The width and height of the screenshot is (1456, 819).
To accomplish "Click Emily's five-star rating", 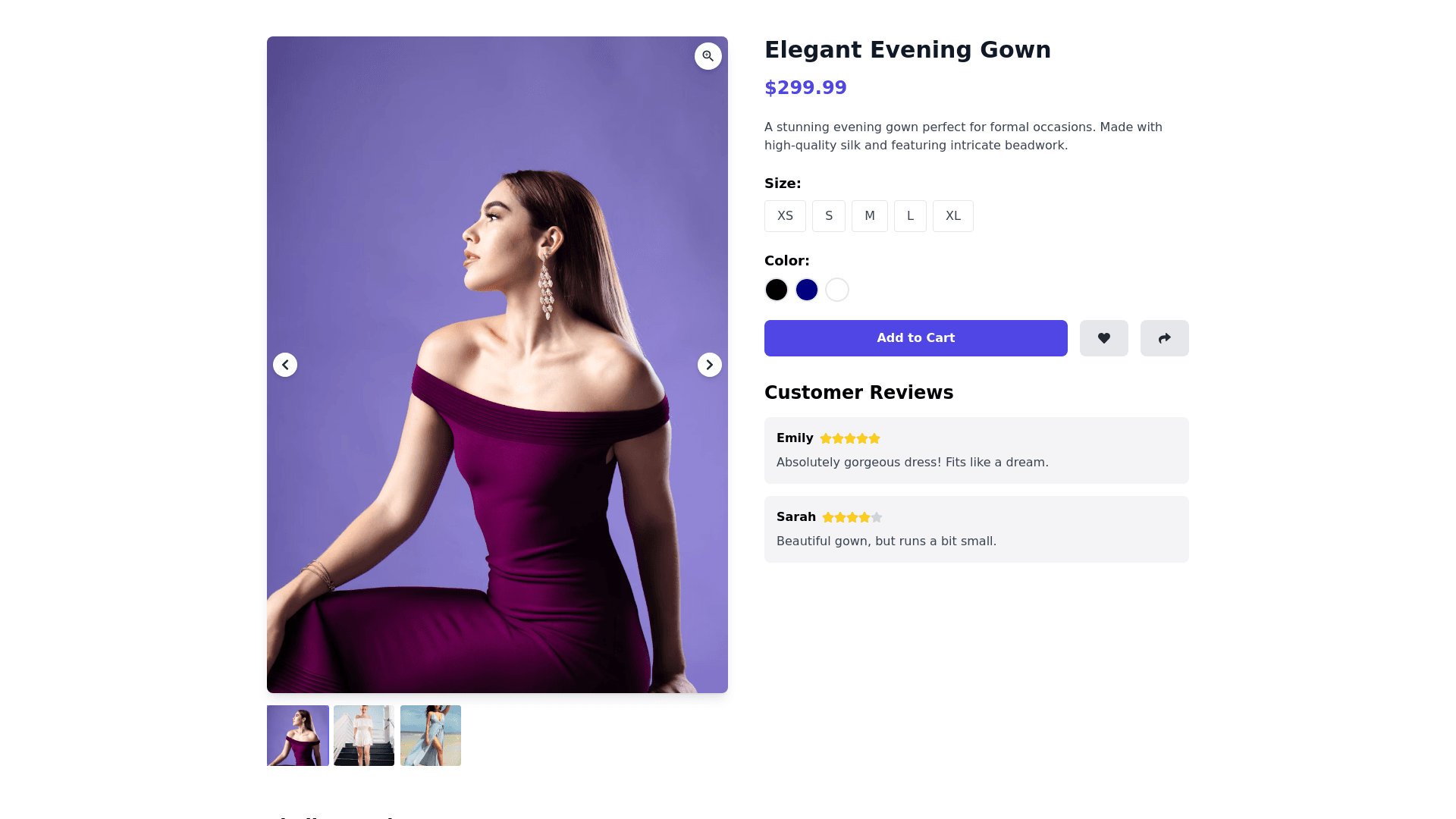I will coord(850,438).
